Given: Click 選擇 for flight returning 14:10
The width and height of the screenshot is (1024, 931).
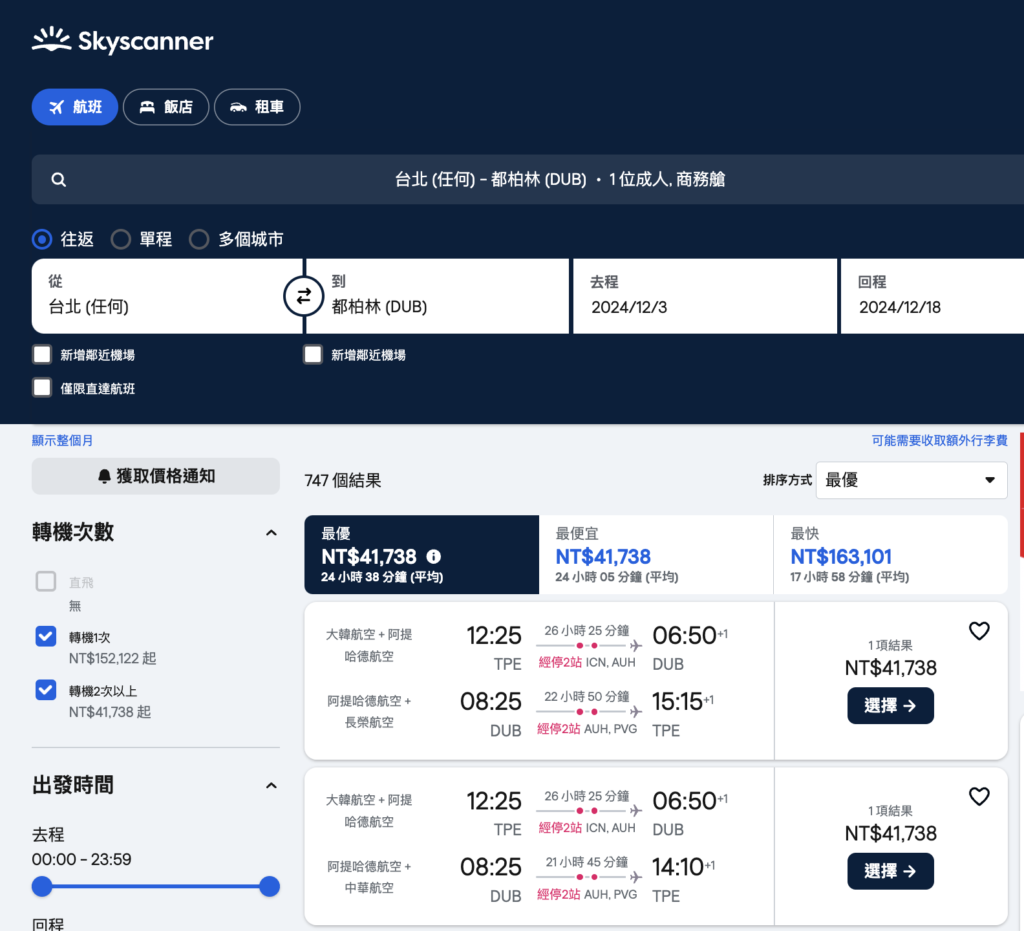Looking at the screenshot, I should point(890,871).
